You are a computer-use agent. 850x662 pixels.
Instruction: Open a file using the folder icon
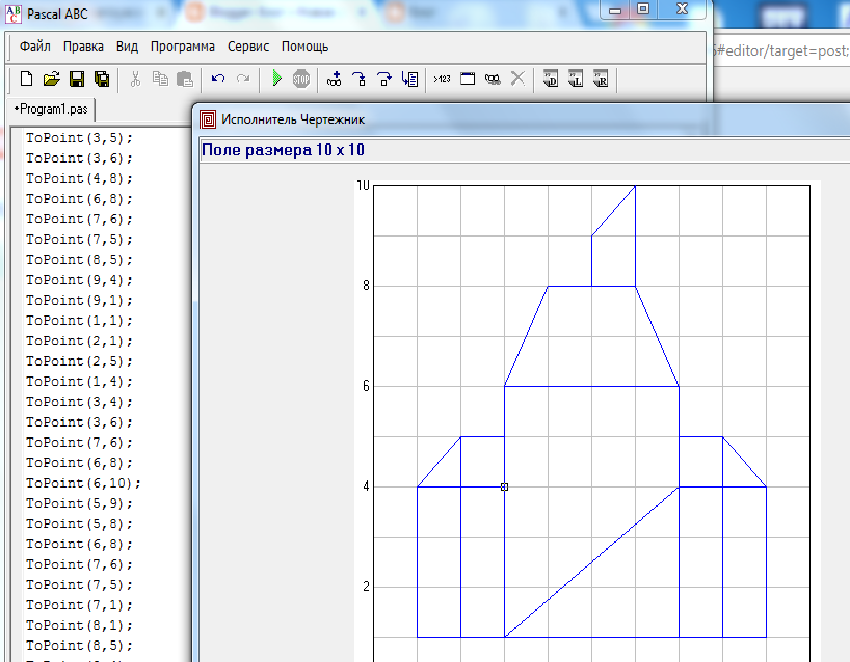coord(51,79)
